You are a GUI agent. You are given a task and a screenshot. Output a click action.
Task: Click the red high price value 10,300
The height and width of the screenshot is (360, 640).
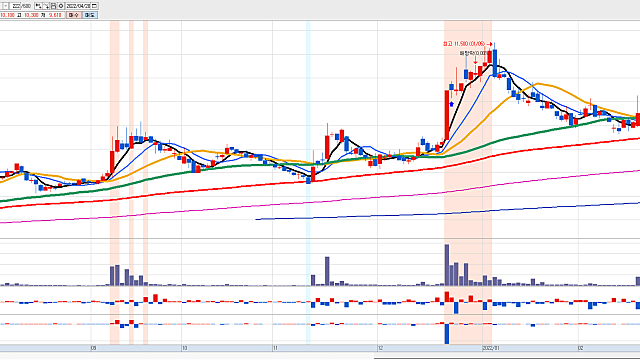pos(31,15)
